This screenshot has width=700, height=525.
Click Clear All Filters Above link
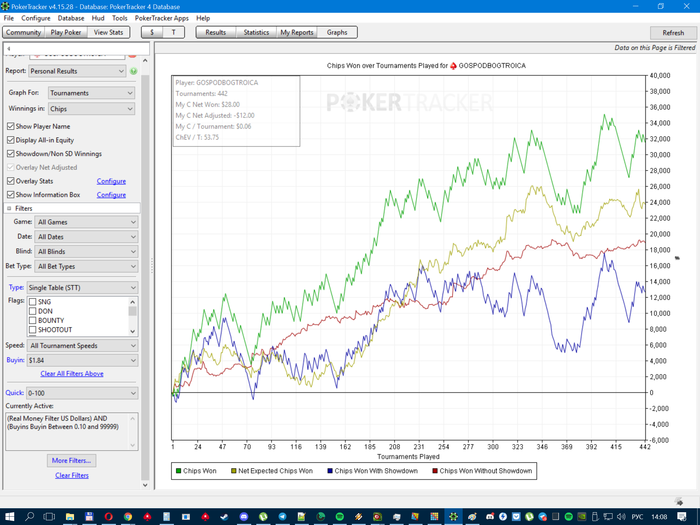(x=72, y=374)
